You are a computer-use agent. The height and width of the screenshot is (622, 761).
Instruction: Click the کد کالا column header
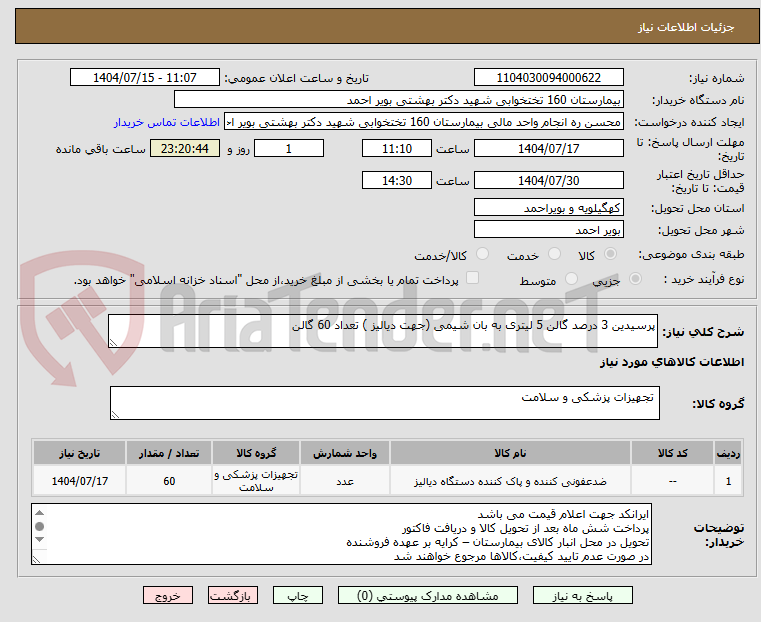point(672,453)
